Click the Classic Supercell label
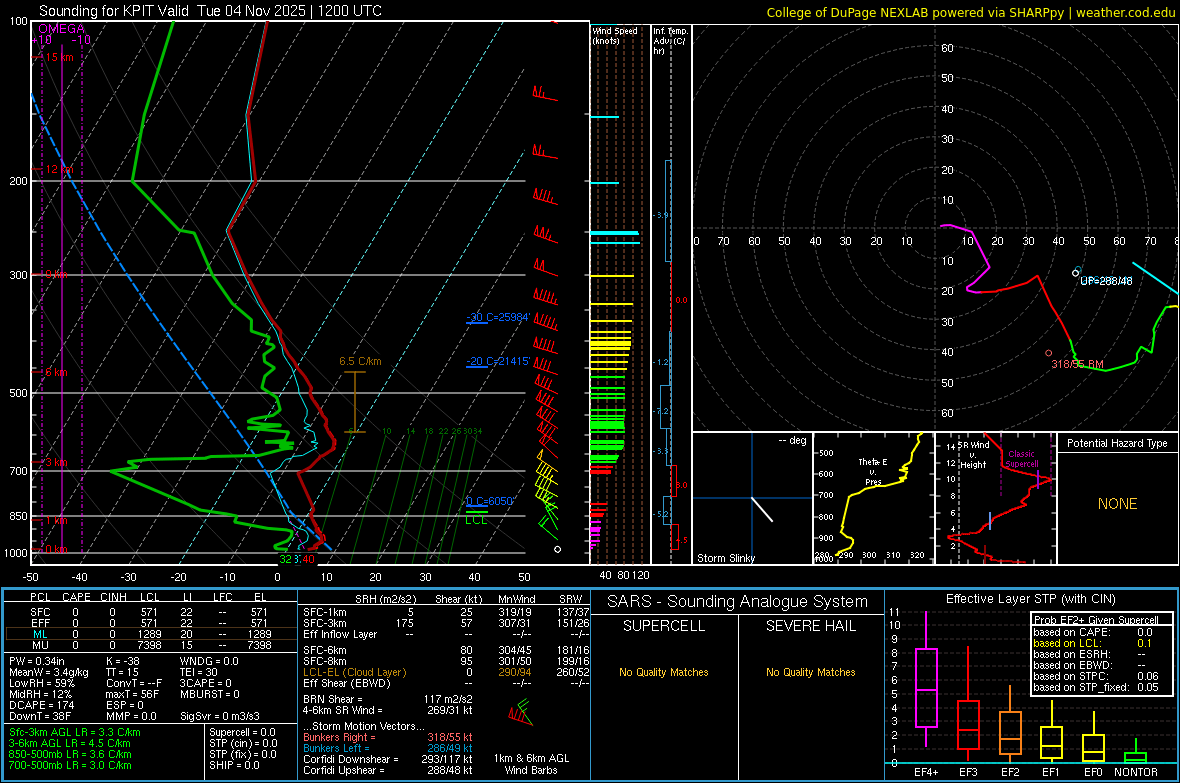Viewport: 1180px width, 783px height. (1021, 459)
